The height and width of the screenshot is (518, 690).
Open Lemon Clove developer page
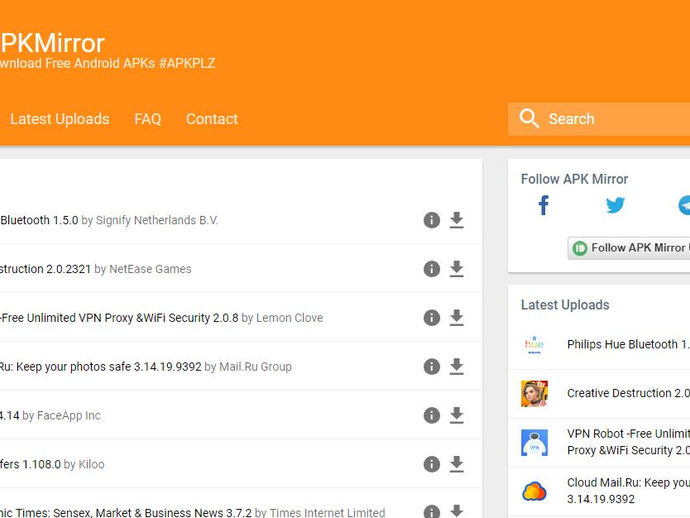pyautogui.click(x=289, y=318)
